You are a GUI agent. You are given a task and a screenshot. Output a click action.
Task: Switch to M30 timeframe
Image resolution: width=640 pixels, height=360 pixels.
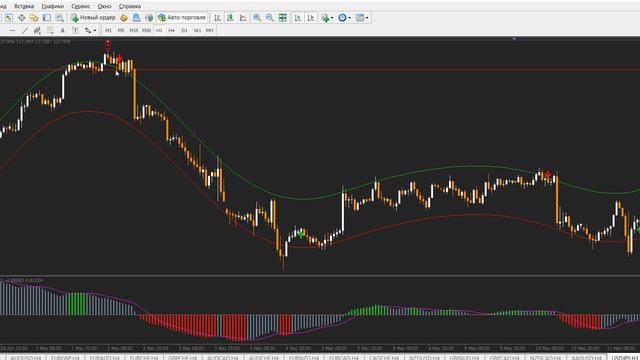[147, 30]
